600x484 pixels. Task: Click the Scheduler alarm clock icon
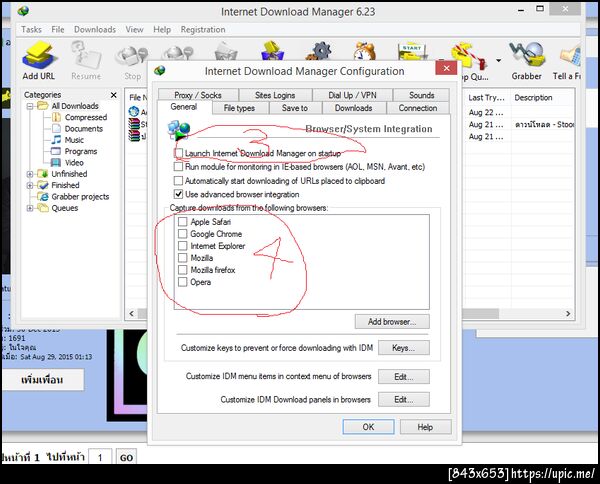[364, 51]
